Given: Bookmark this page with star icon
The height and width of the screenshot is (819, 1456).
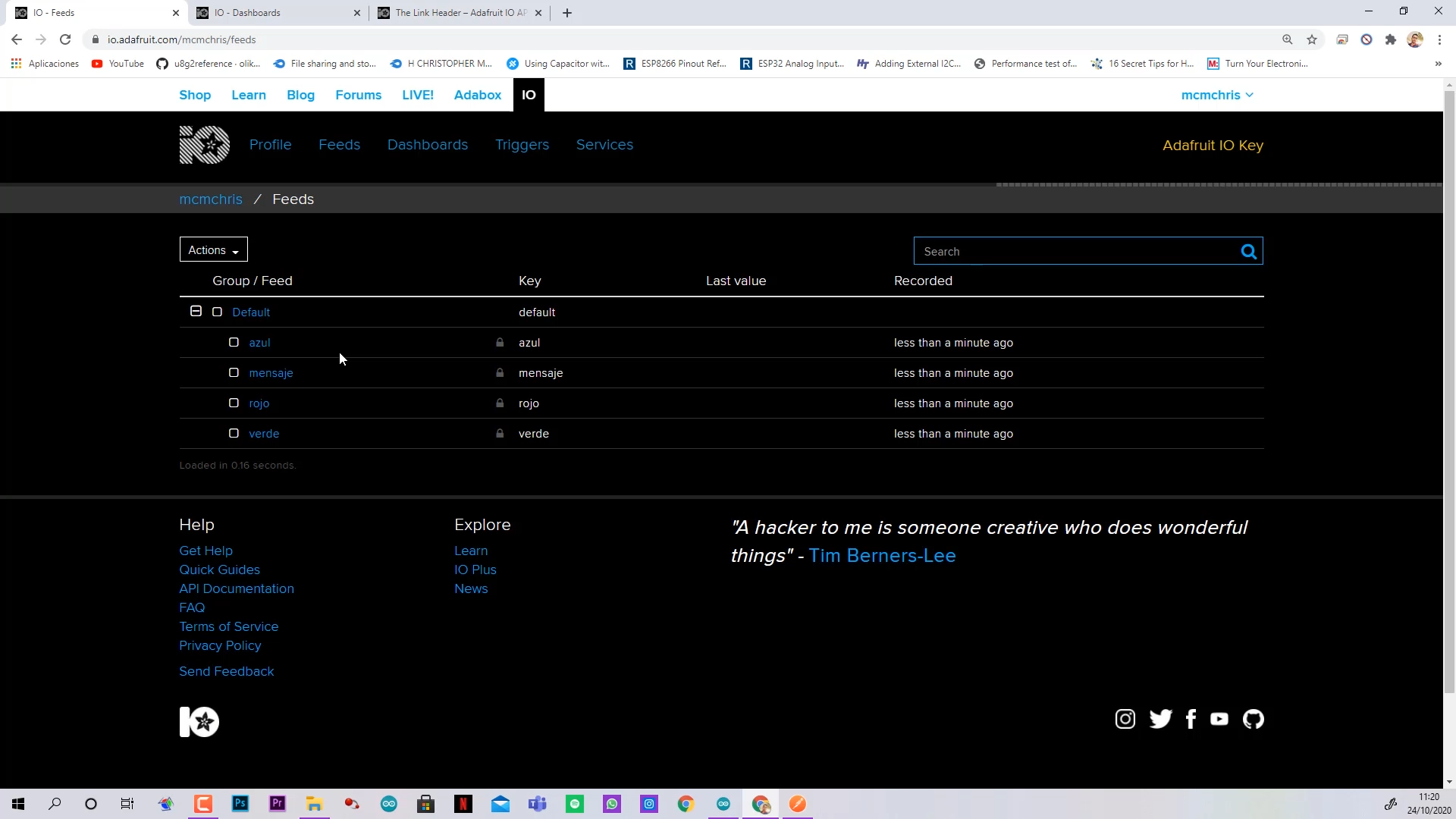Looking at the screenshot, I should pyautogui.click(x=1312, y=39).
